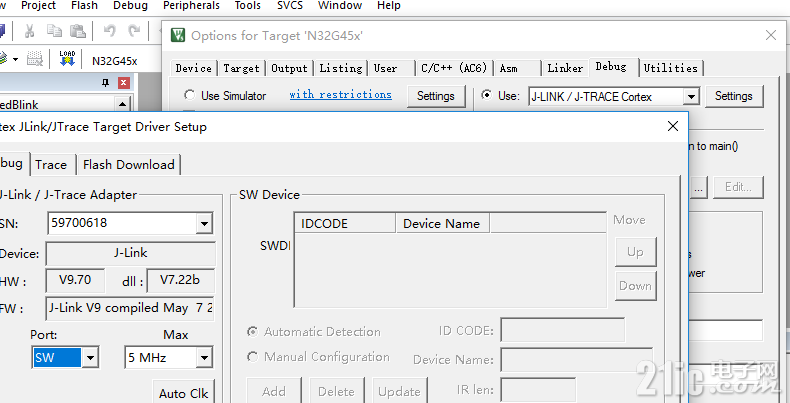The width and height of the screenshot is (790, 403).
Task: Click the Auto Clk button
Action: [x=183, y=393]
